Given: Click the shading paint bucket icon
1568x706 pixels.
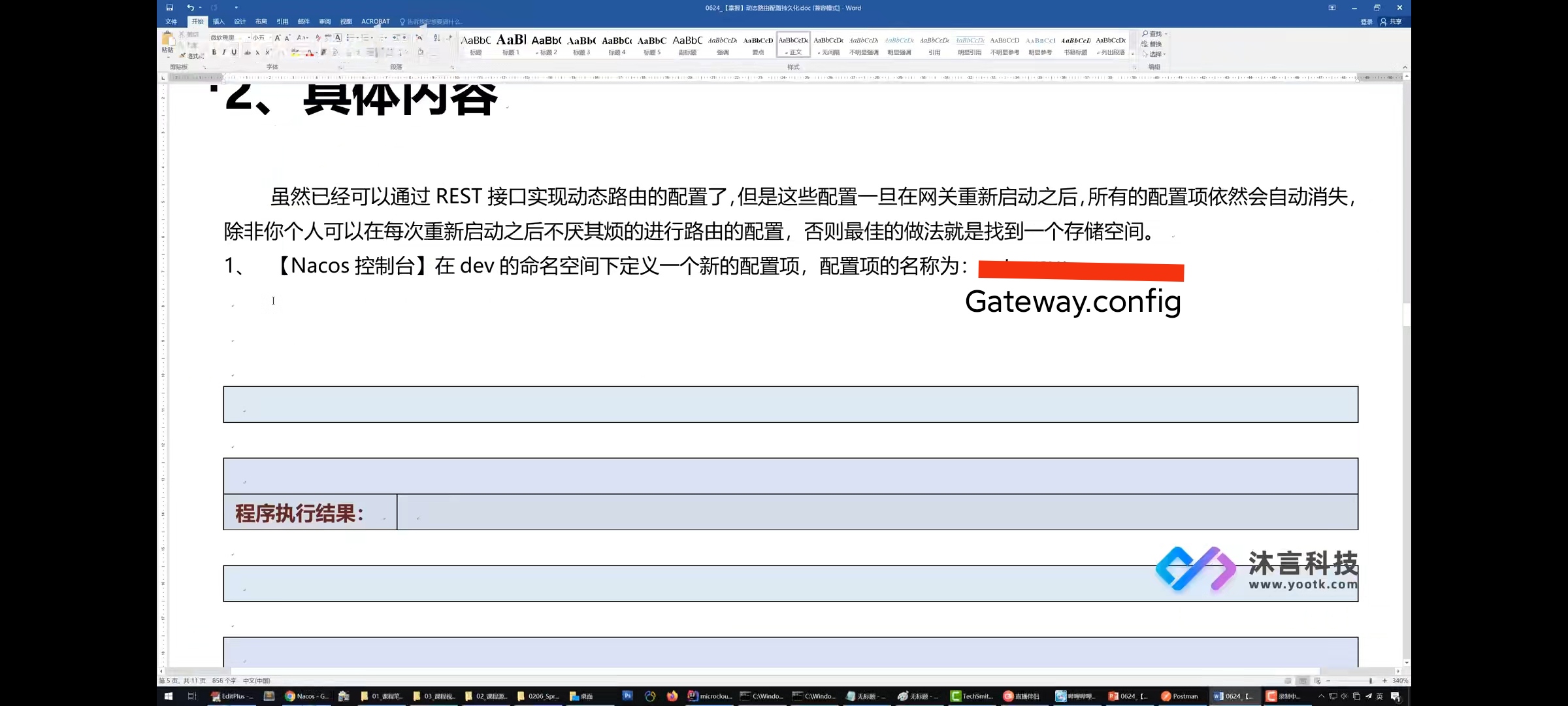Looking at the screenshot, I should 420,52.
